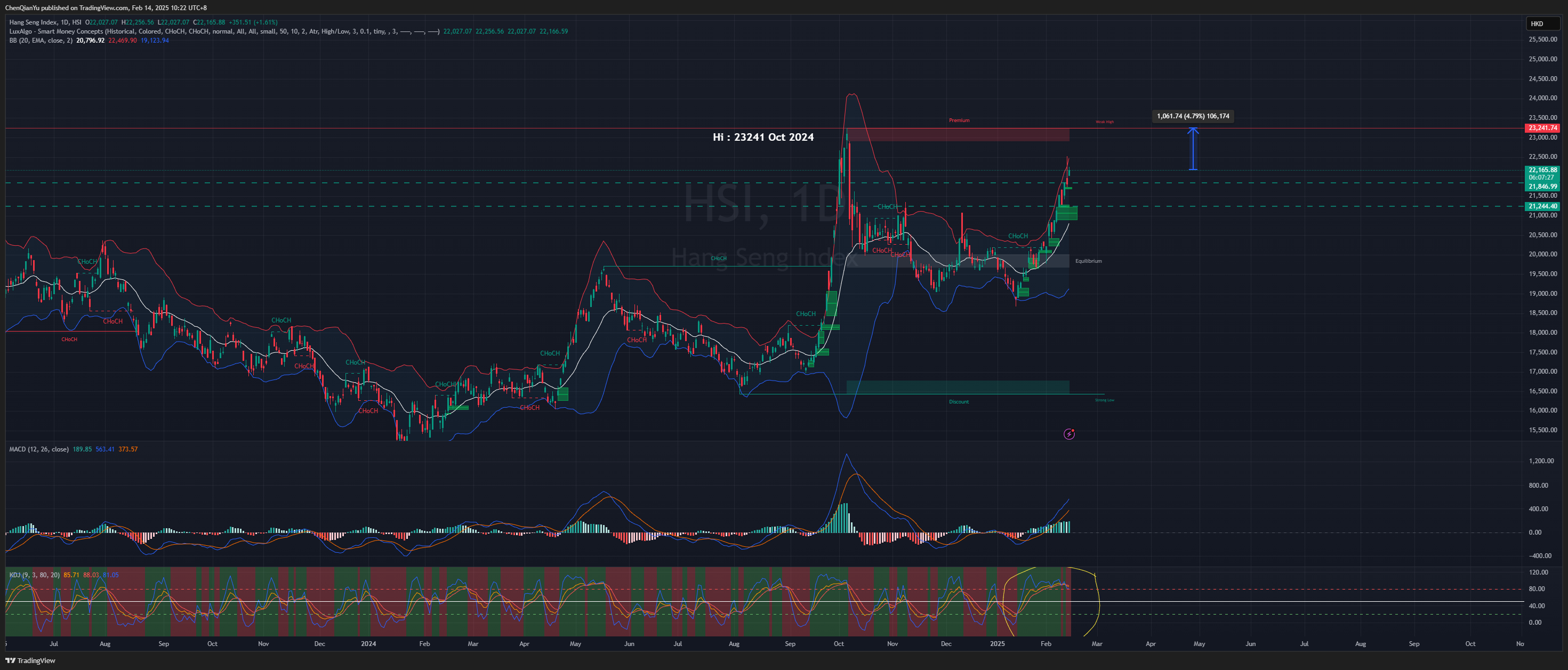This screenshot has width=1568, height=670.
Task: Click the 'Premium' zone label
Action: (959, 120)
